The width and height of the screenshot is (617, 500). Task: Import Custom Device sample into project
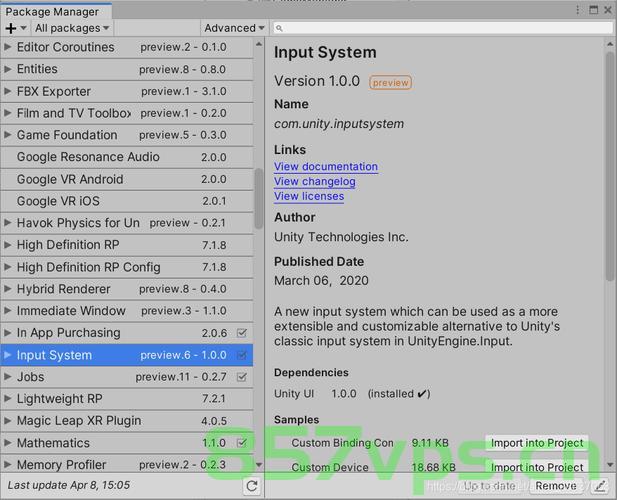(x=537, y=467)
